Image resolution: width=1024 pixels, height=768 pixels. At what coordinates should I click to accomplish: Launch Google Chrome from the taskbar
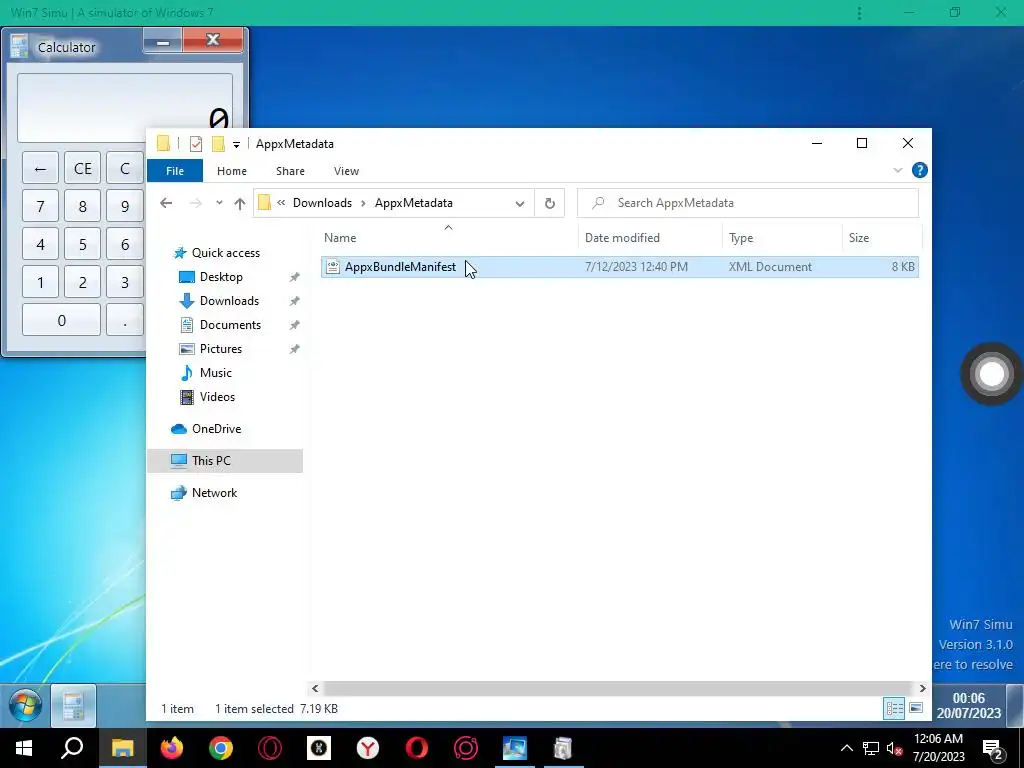coord(221,748)
